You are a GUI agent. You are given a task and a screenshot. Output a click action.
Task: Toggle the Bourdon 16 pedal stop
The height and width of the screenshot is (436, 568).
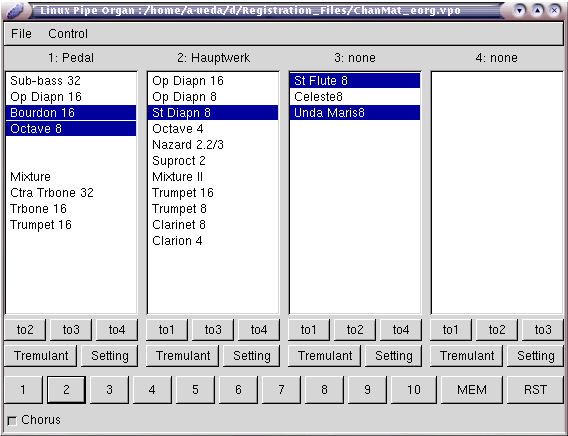(71, 113)
